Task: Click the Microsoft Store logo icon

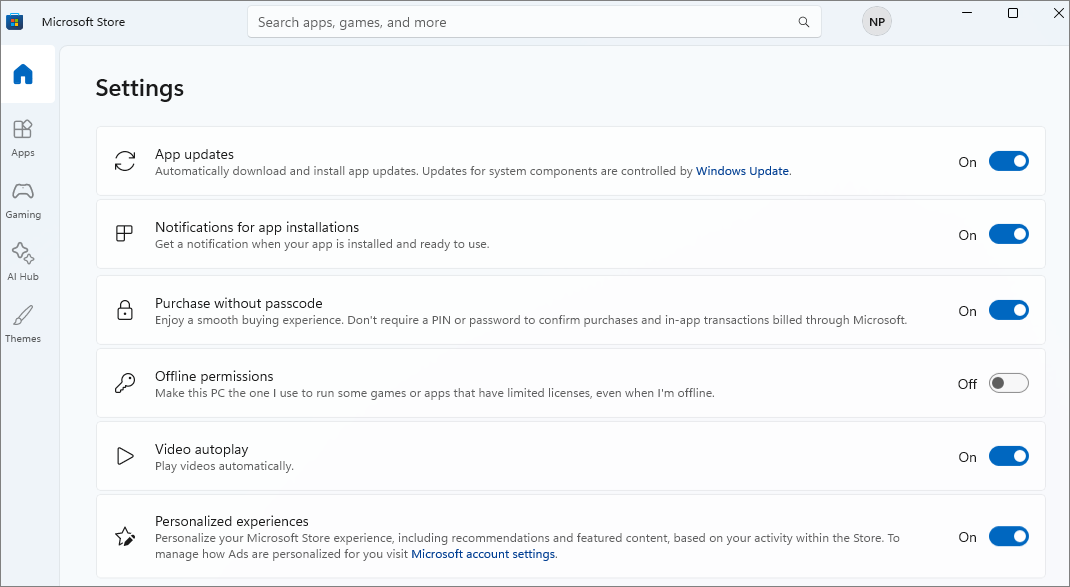Action: (14, 20)
